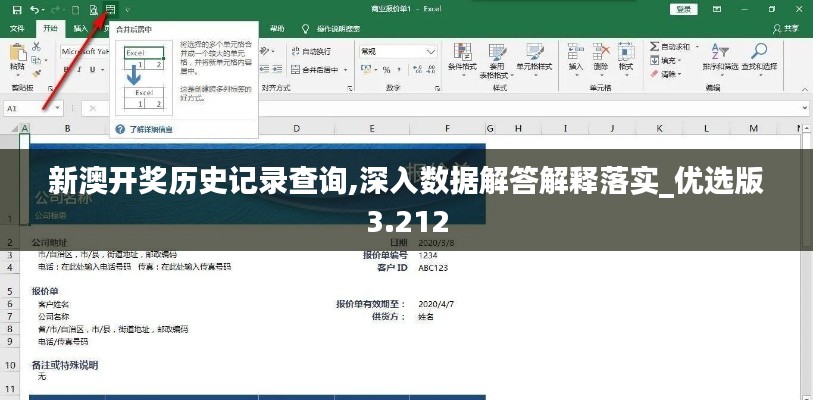Click the cancel X in formula bar
This screenshot has height=400, width=813.
click(92, 108)
